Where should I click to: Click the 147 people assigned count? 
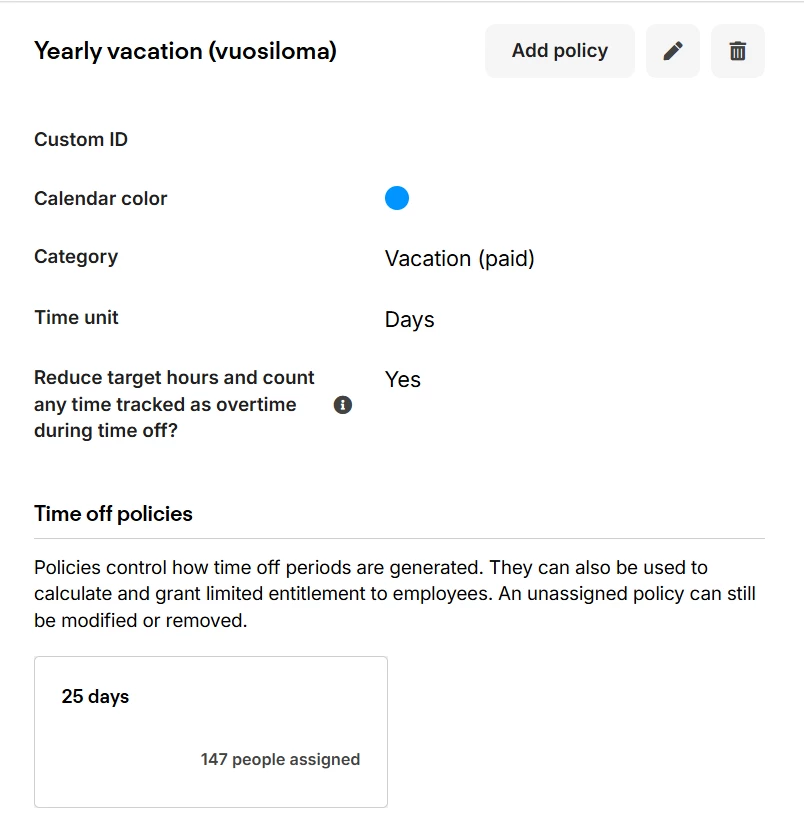[x=280, y=759]
